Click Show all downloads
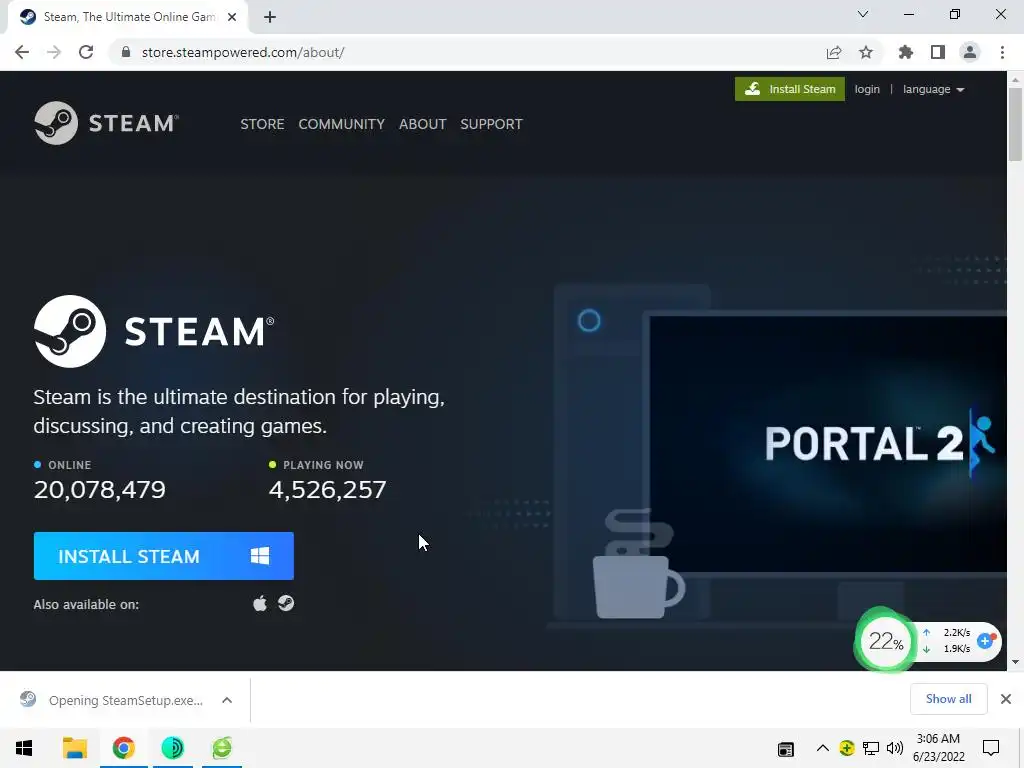 click(x=948, y=699)
